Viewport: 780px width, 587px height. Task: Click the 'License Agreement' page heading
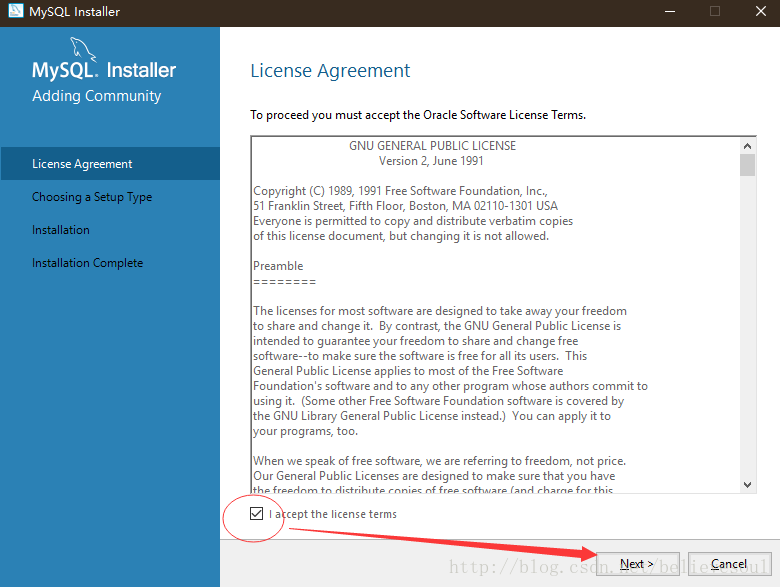click(x=330, y=71)
